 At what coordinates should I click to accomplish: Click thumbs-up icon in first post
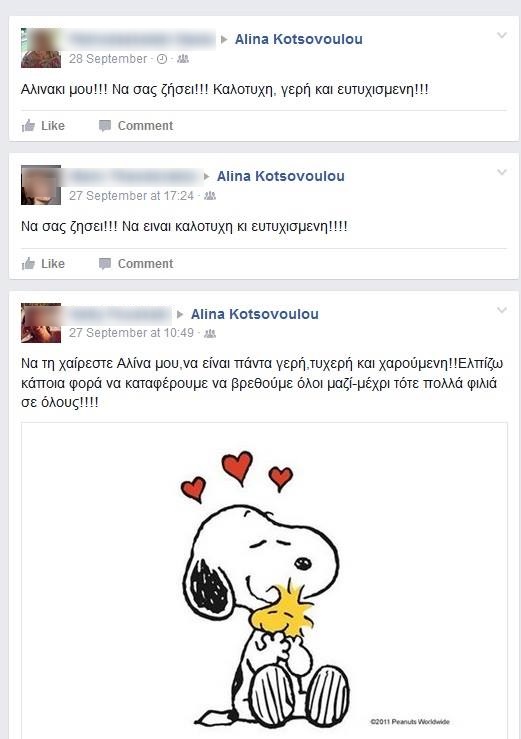[28, 125]
